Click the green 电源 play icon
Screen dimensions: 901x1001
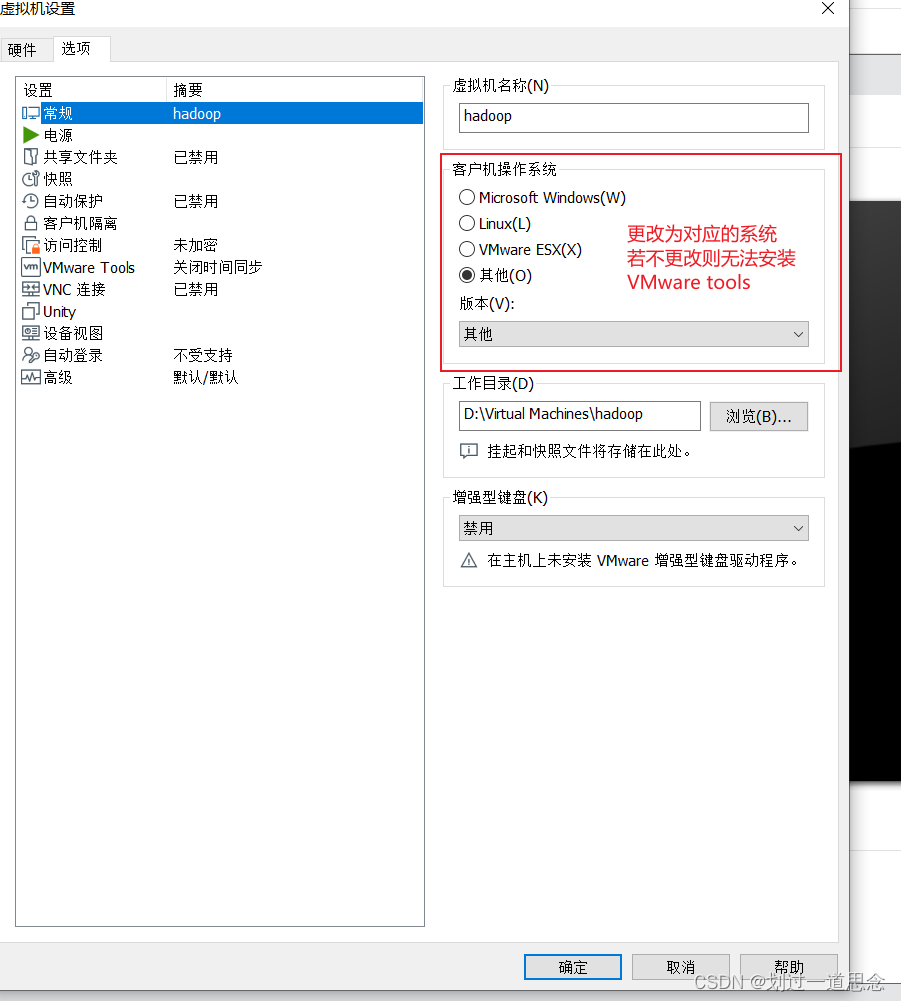point(31,135)
